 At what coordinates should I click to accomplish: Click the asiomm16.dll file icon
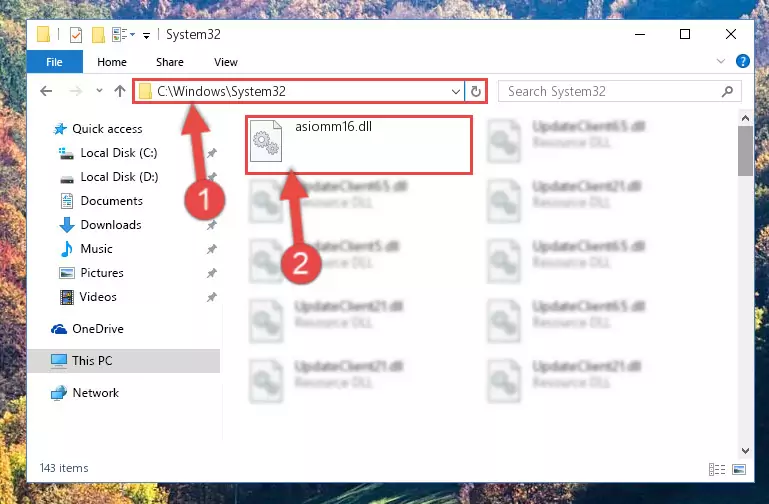[266, 141]
